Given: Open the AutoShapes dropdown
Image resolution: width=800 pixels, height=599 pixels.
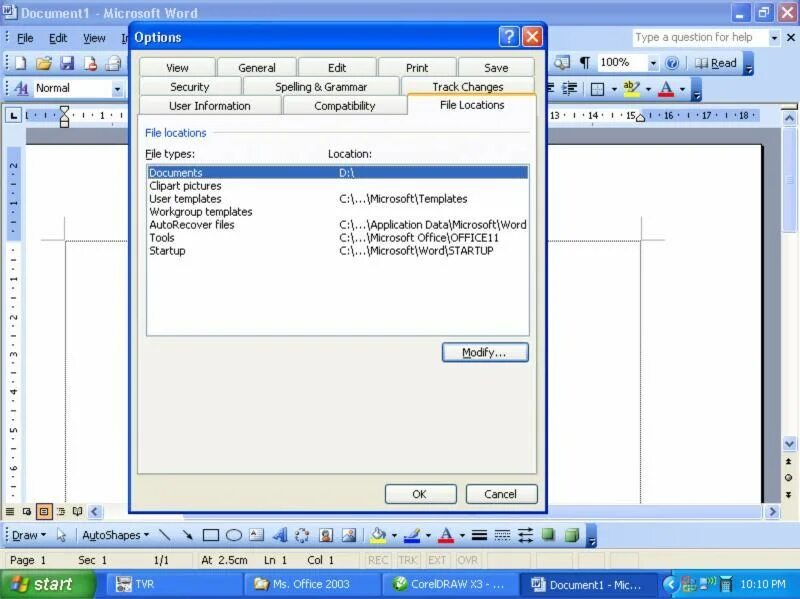Looking at the screenshot, I should [115, 535].
